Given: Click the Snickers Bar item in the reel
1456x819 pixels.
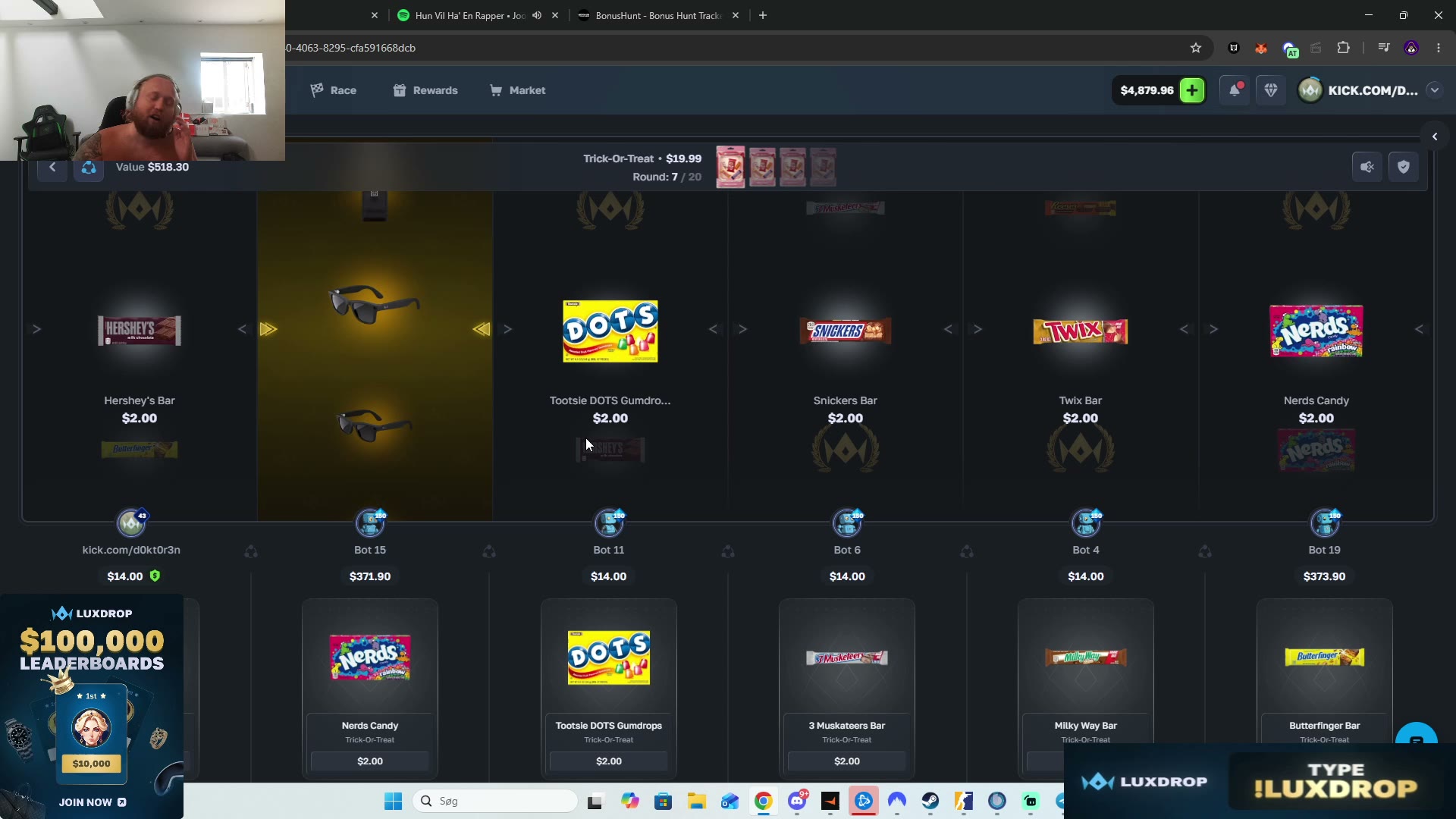Looking at the screenshot, I should point(846,331).
